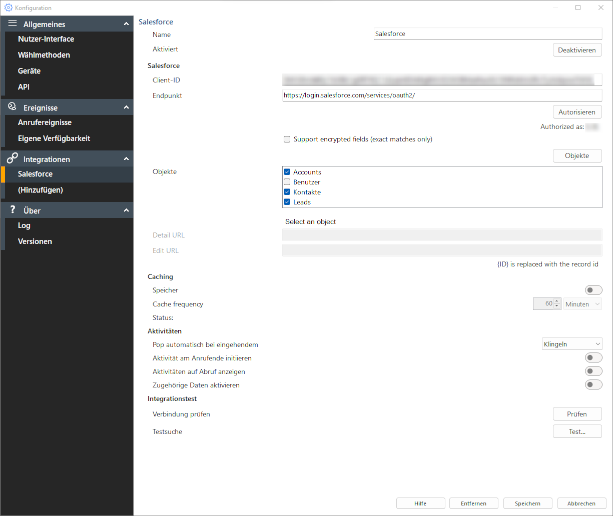Open the Versionen page
613x516 pixels.
35,242
